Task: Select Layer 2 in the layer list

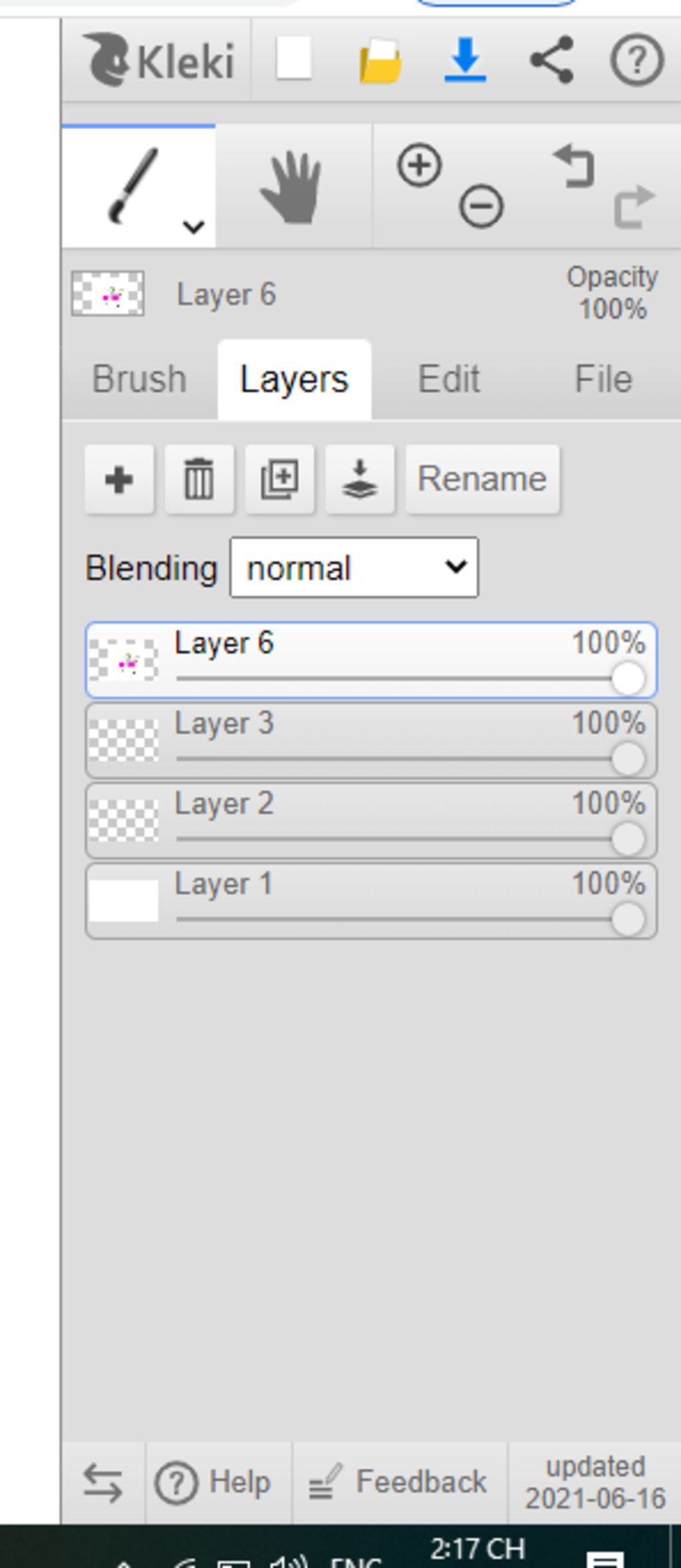Action: pos(371,821)
